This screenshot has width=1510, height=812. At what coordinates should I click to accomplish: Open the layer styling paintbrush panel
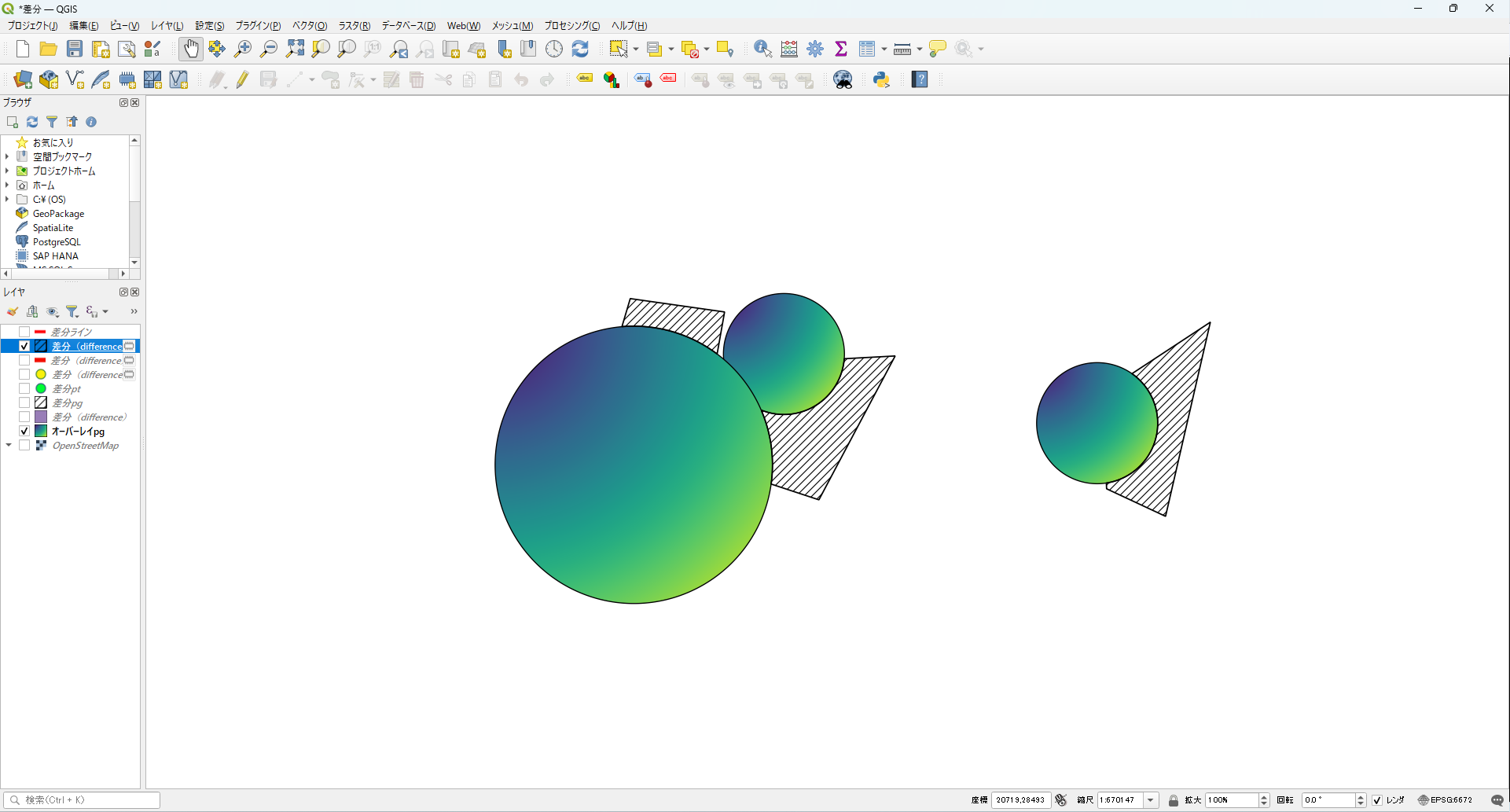tap(13, 312)
